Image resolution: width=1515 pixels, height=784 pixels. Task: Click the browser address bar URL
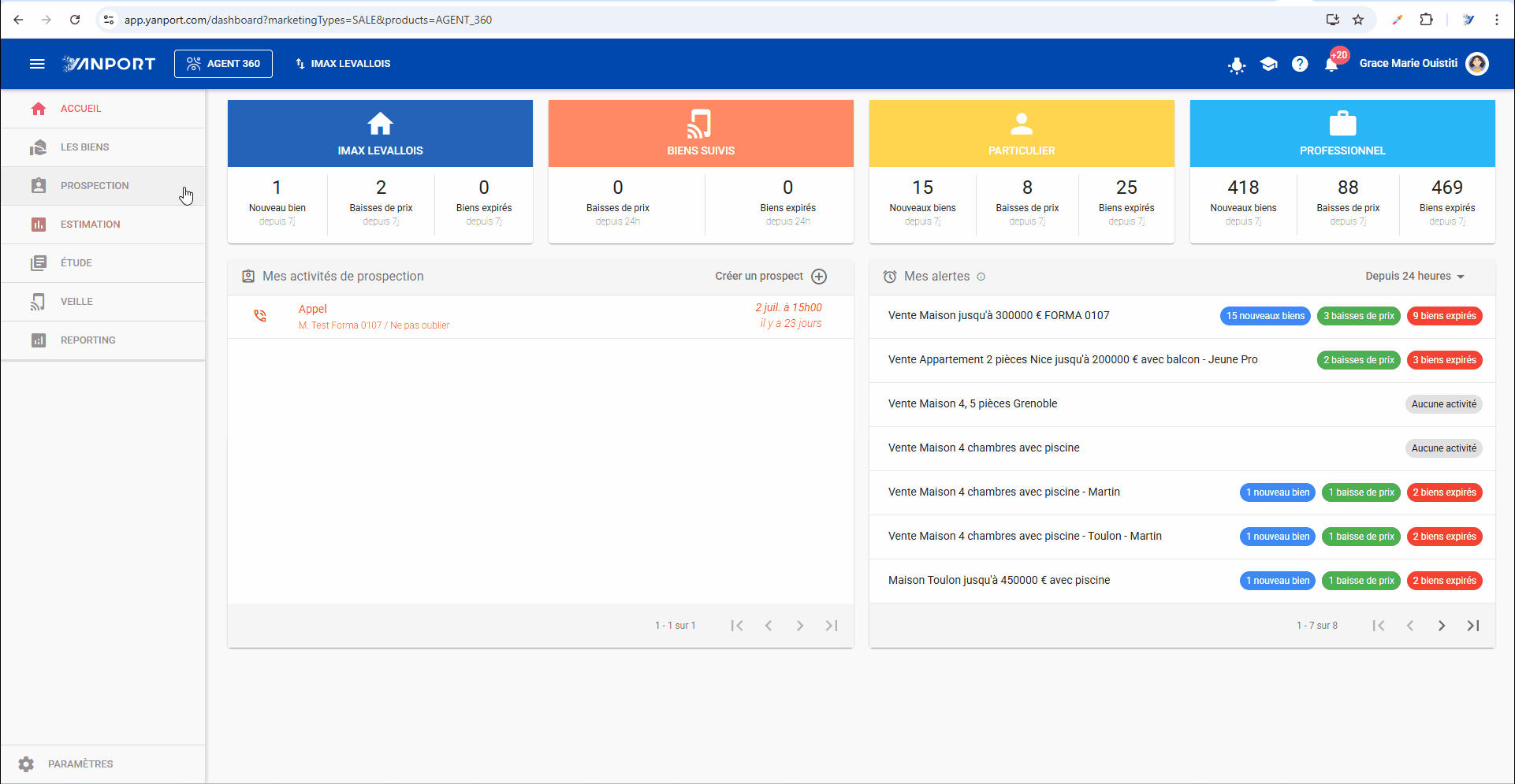point(308,20)
